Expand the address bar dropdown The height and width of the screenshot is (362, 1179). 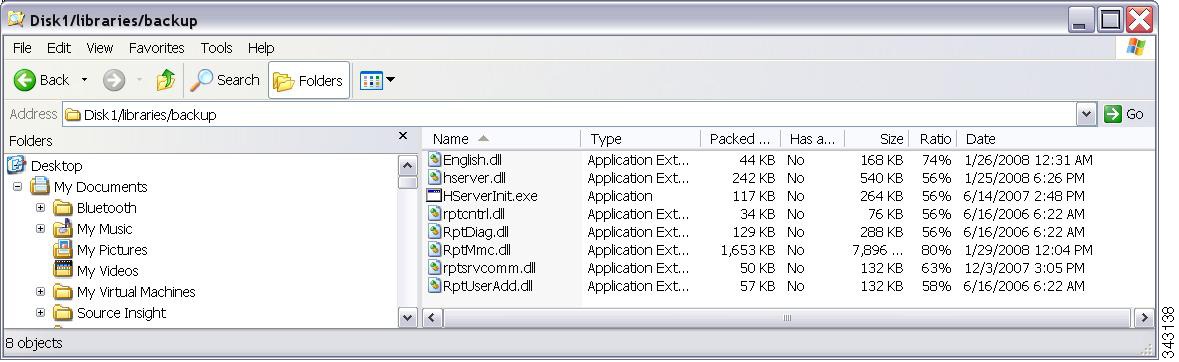pyautogui.click(x=1087, y=114)
